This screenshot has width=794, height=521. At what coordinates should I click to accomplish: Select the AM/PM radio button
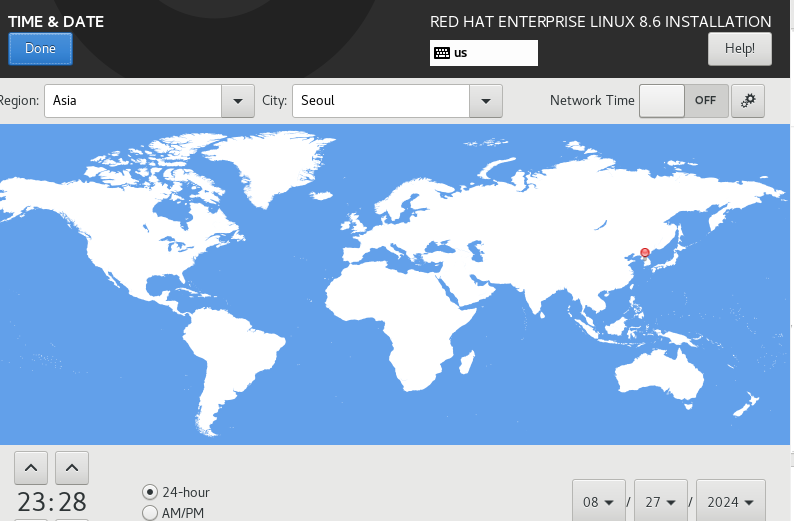point(150,512)
